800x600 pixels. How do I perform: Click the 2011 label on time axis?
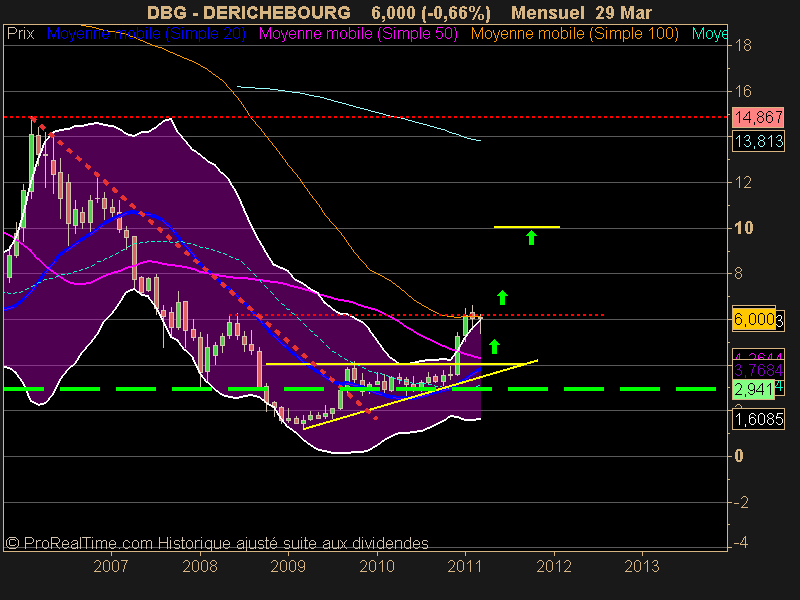[x=465, y=566]
